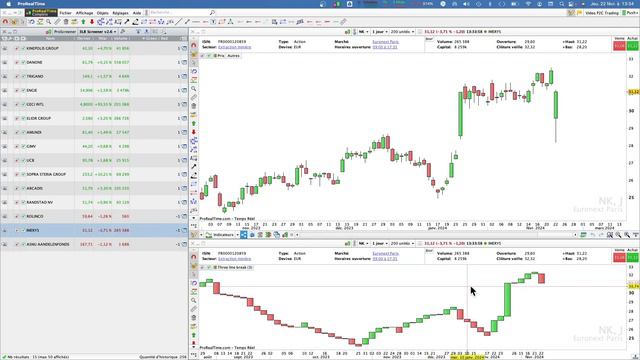Select the zoom magnifier in main toolbar

click(x=49, y=22)
